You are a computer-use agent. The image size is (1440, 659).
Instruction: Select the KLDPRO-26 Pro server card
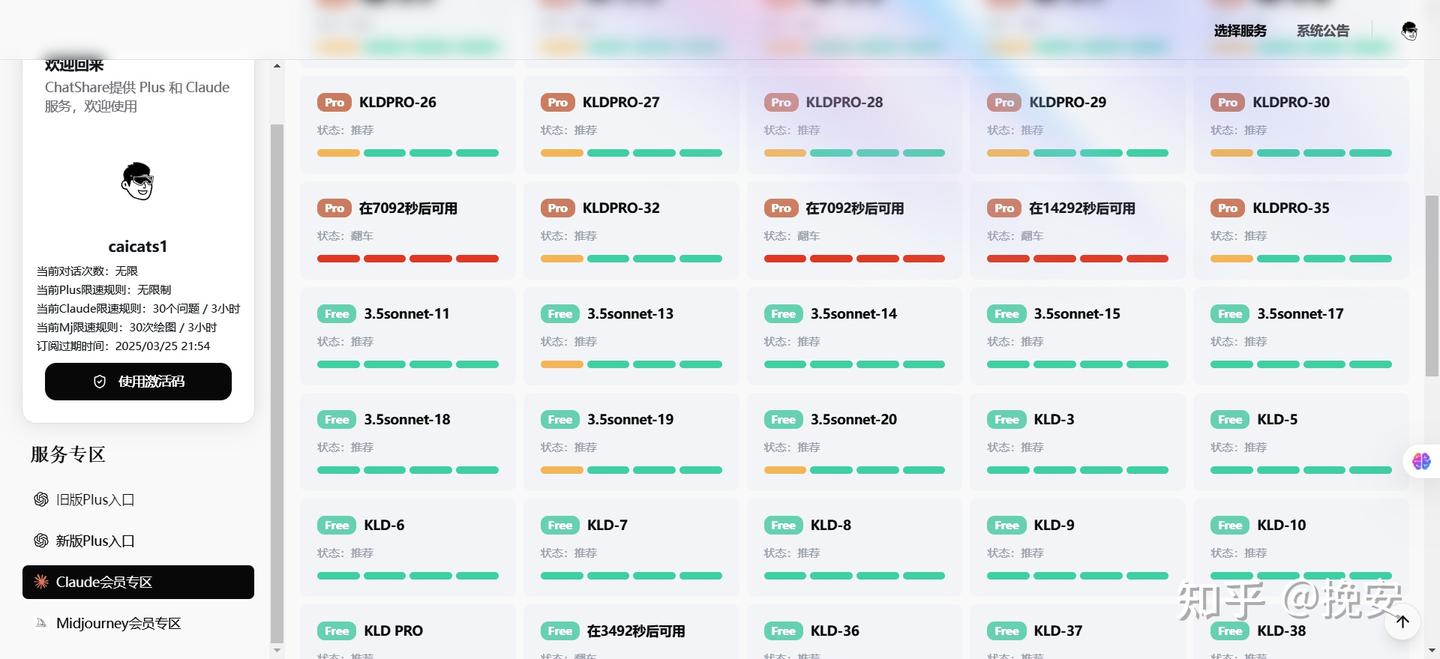(408, 124)
